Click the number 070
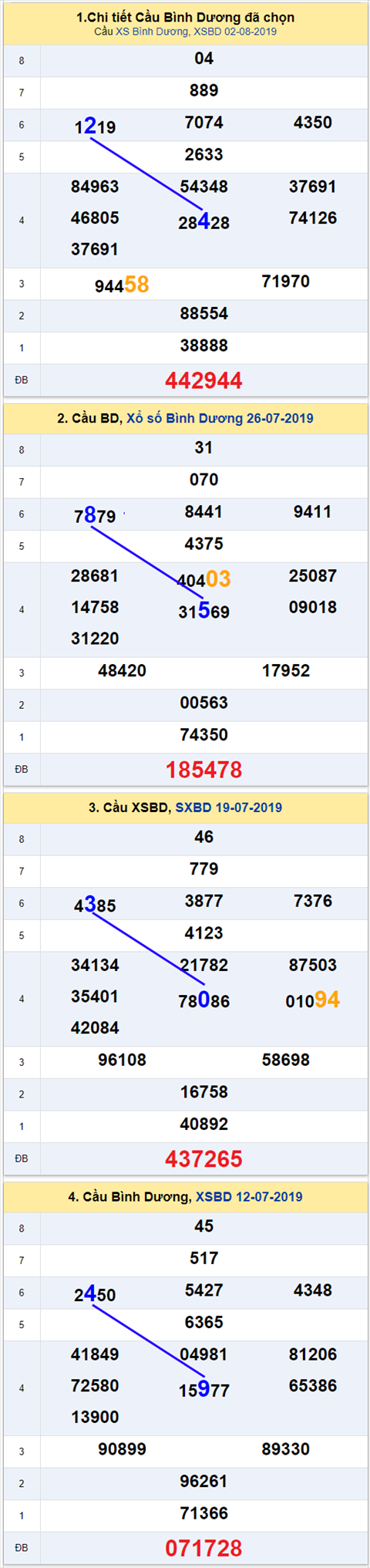Viewport: 370px width, 1568px height. tap(203, 480)
